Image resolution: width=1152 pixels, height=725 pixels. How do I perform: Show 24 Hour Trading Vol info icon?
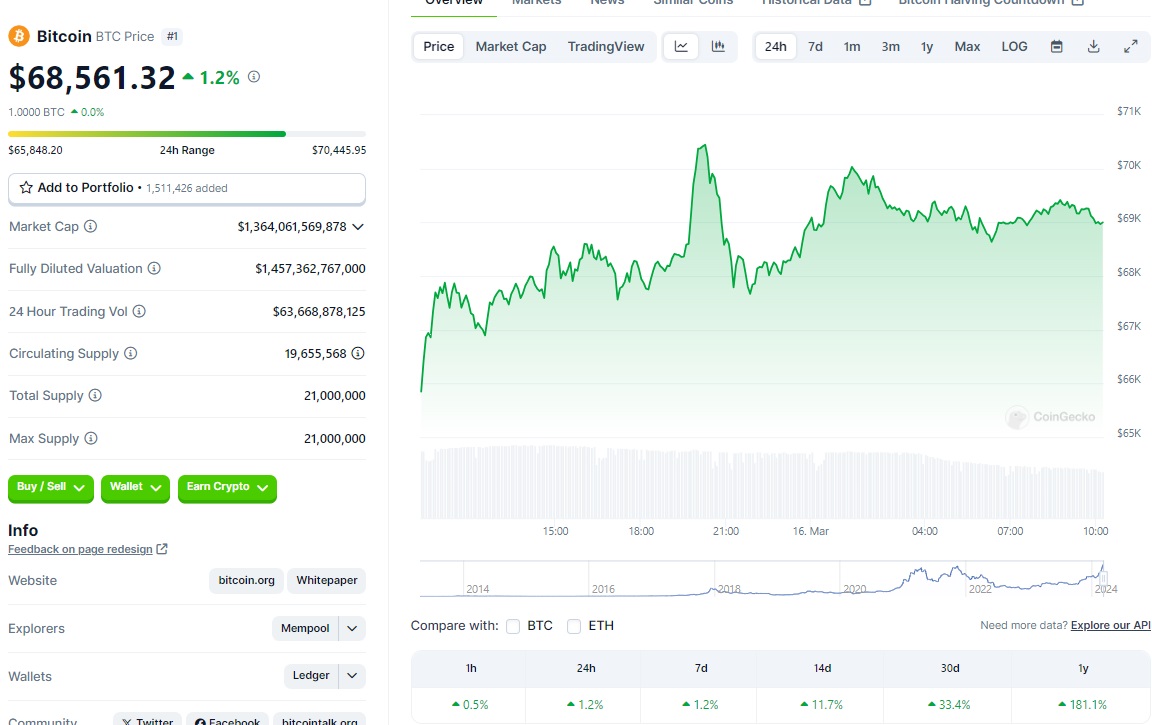(139, 311)
